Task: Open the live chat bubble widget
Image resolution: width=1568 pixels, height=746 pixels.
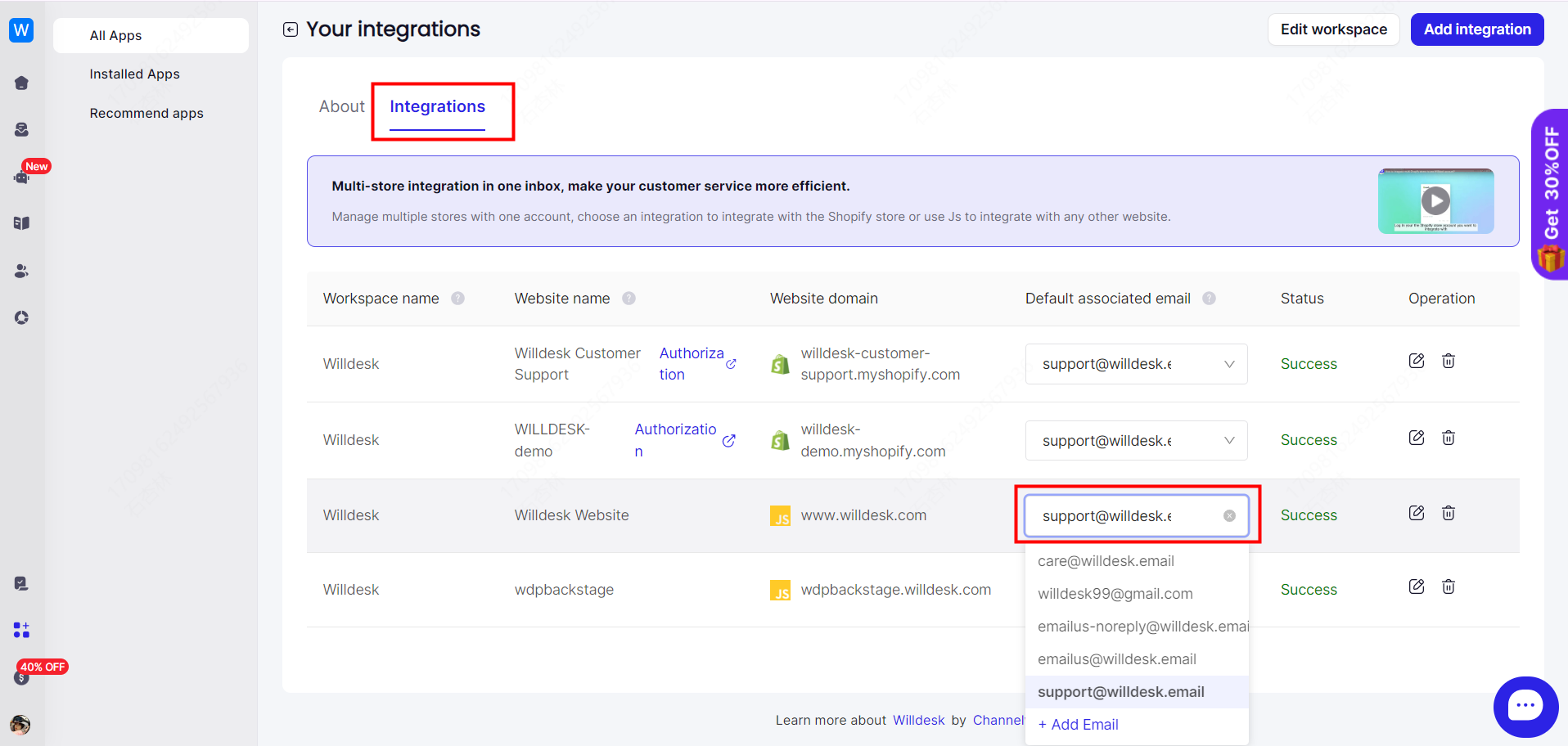Action: [x=1525, y=707]
